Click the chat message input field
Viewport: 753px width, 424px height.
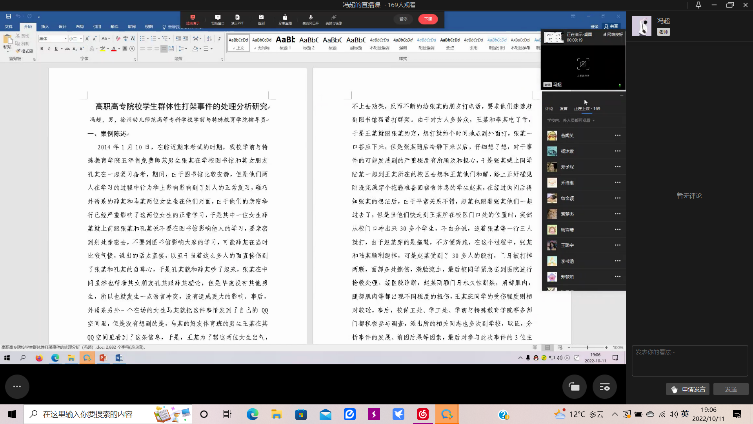pos(690,359)
